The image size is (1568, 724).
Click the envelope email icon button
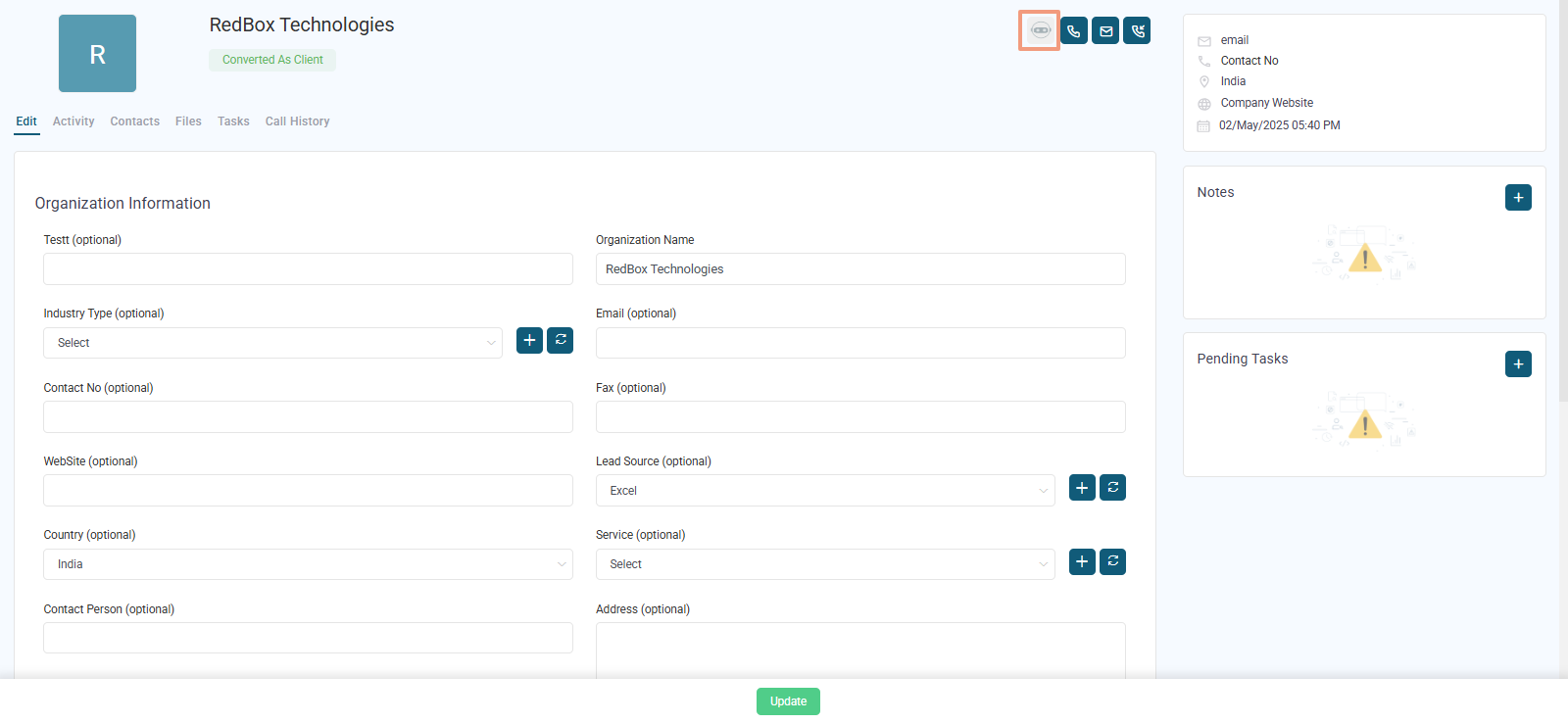pos(1105,31)
